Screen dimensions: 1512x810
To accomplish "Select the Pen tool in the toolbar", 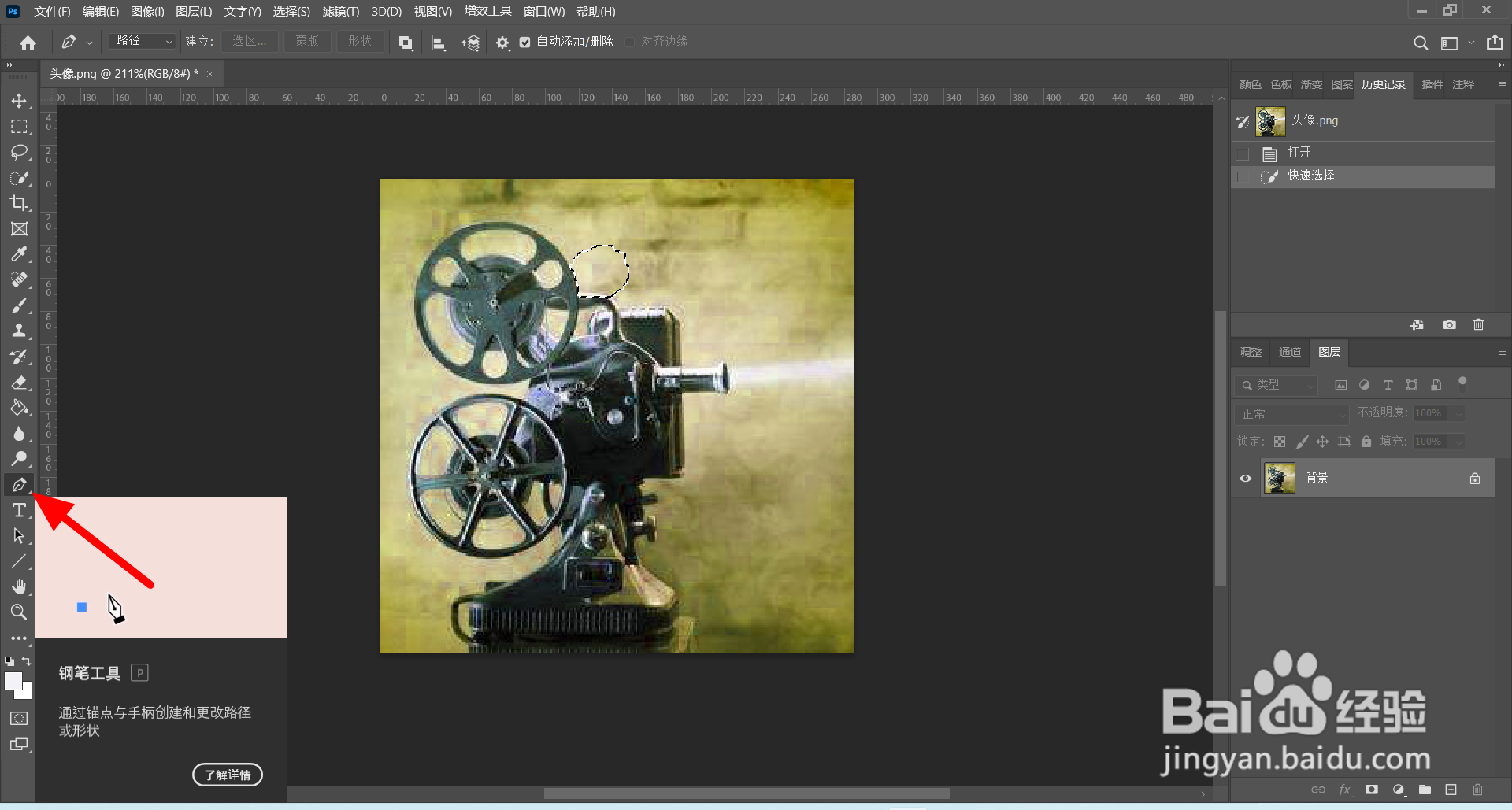I will 19,485.
